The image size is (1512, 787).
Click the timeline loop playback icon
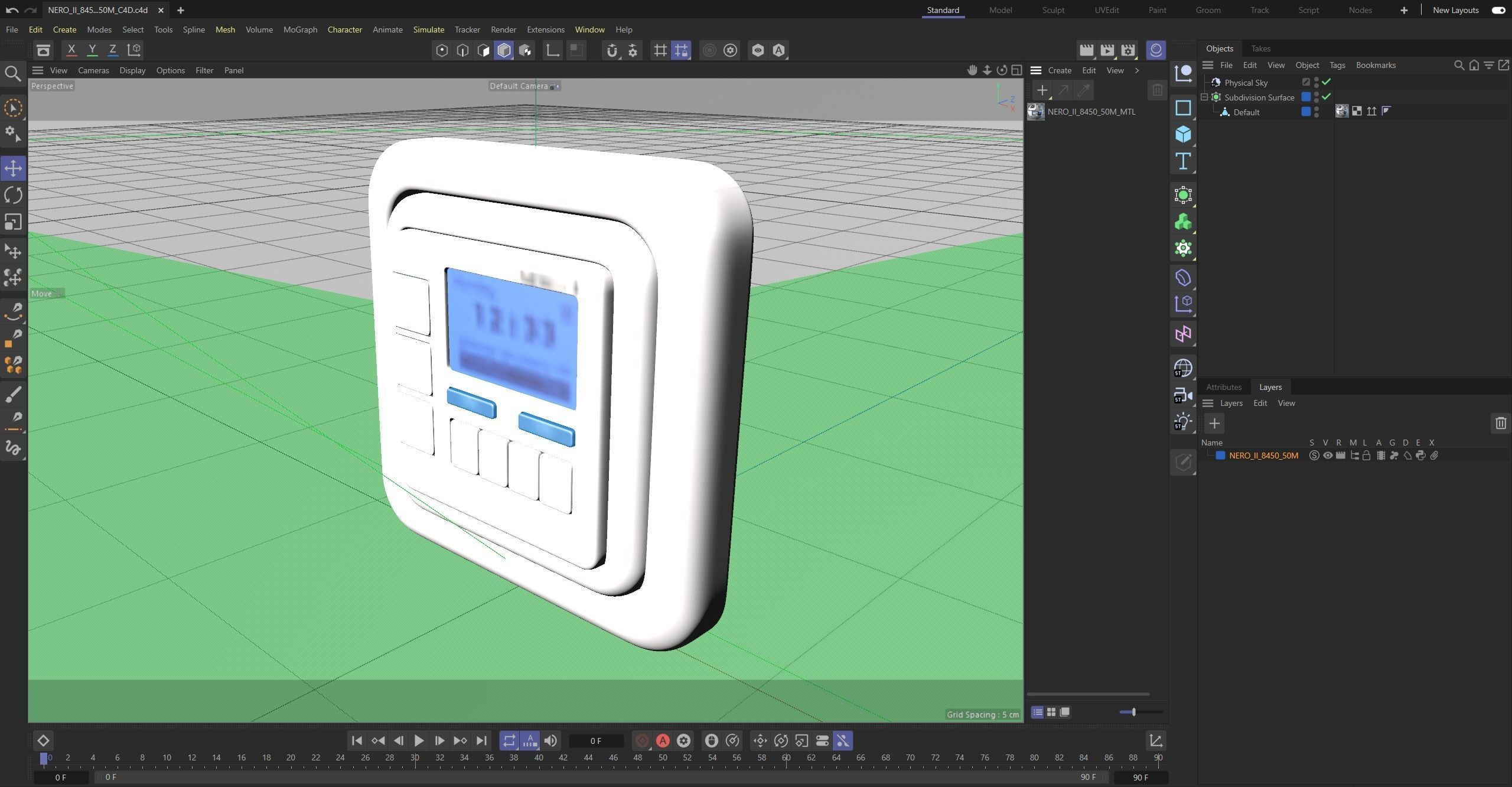pyautogui.click(x=509, y=740)
